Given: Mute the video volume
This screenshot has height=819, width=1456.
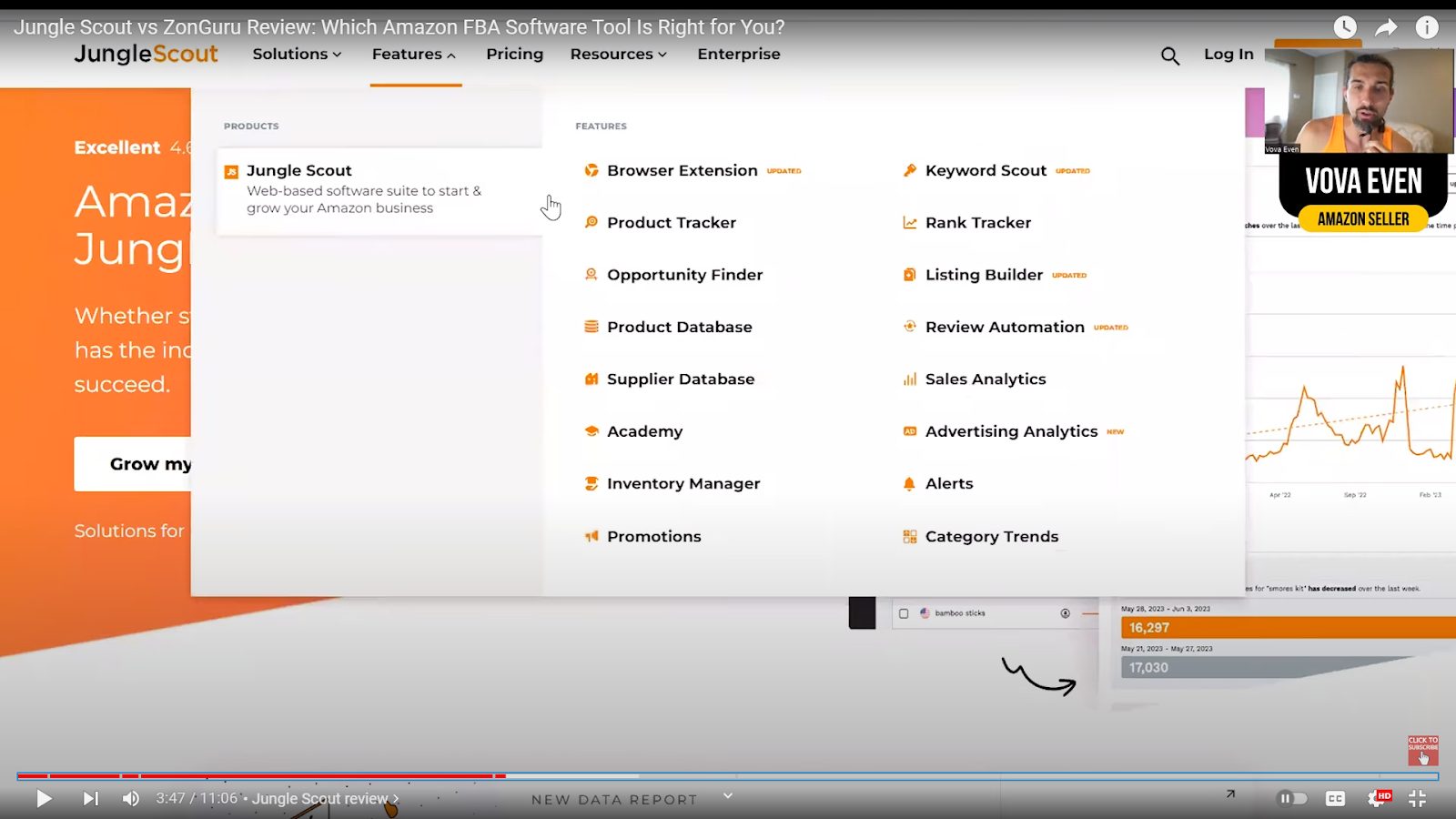Looking at the screenshot, I should pyautogui.click(x=131, y=798).
